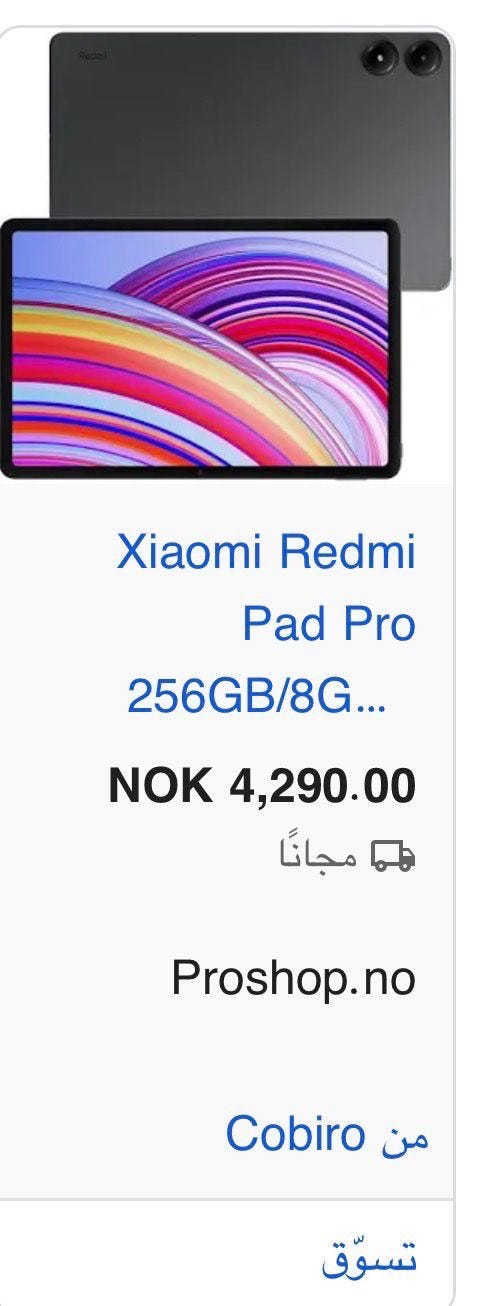Click the Redmi logo on tablet back
Image resolution: width=501 pixels, height=1306 pixels.
pos(91,56)
